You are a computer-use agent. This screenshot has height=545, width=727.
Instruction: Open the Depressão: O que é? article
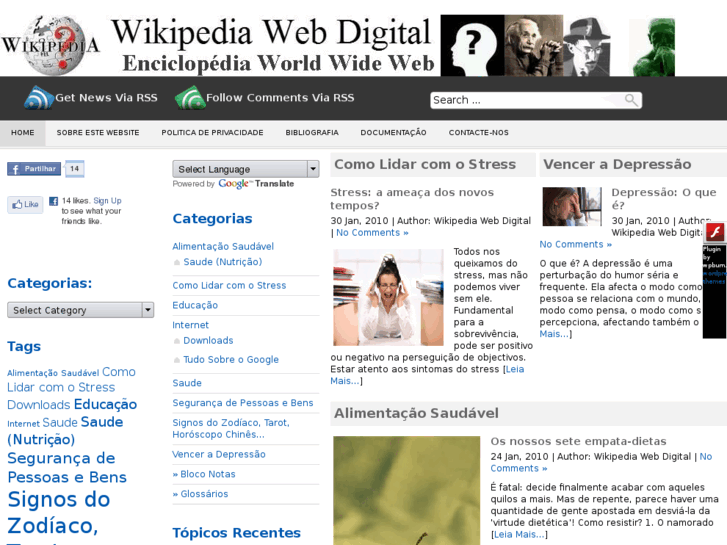click(x=663, y=199)
